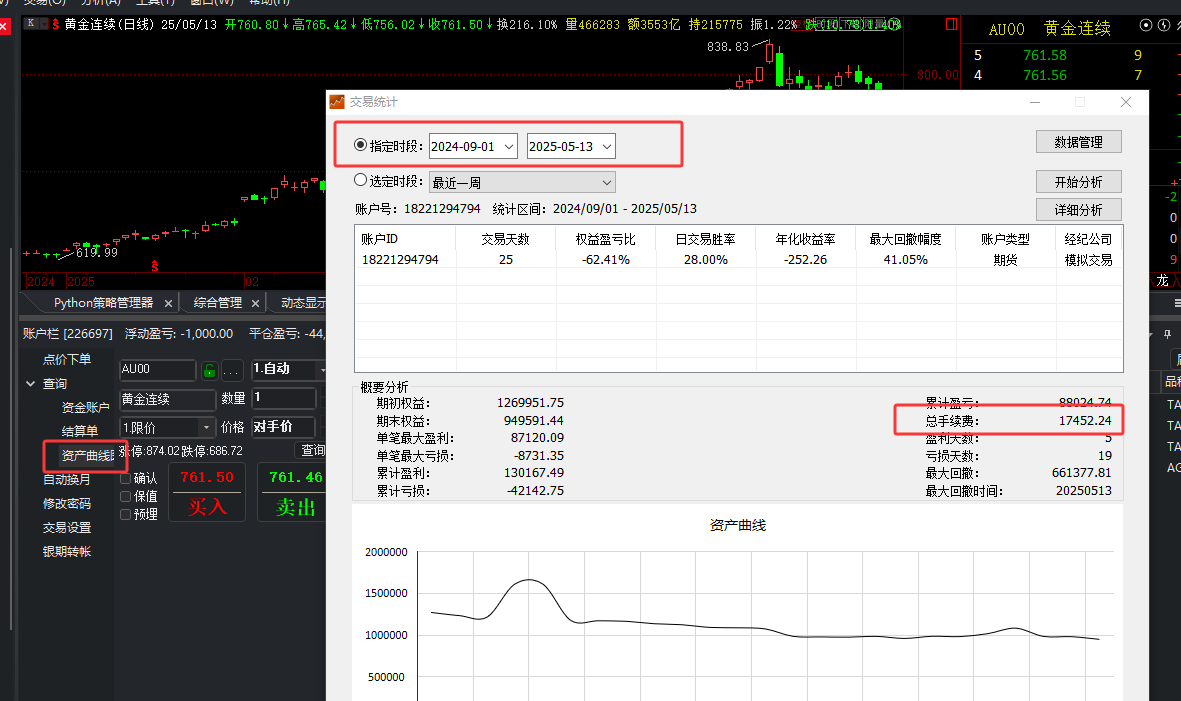The height and width of the screenshot is (701, 1181).
Task: Click the 期末权益 value 949591.44
Action: coord(533,421)
